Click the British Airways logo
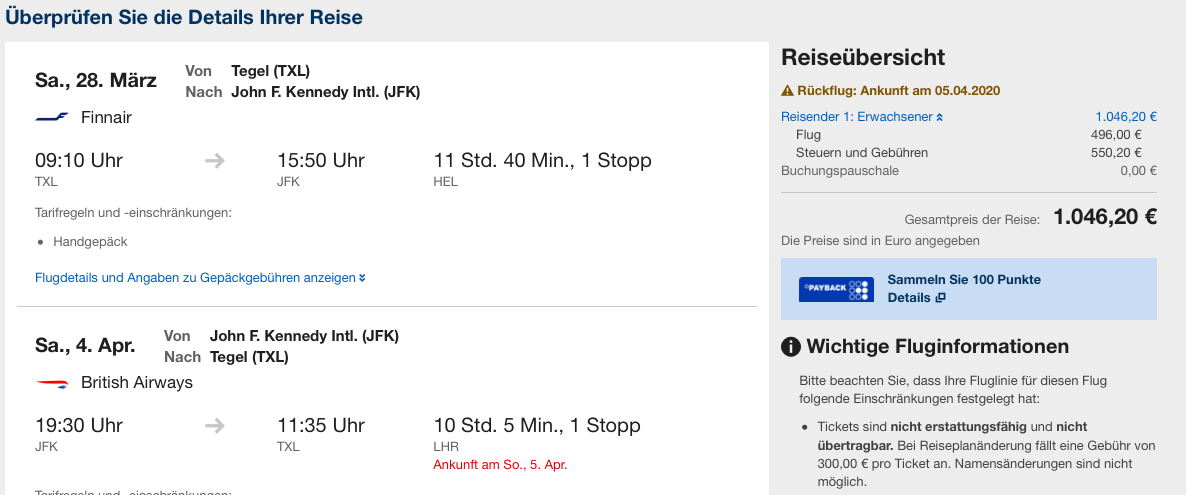 tap(52, 383)
